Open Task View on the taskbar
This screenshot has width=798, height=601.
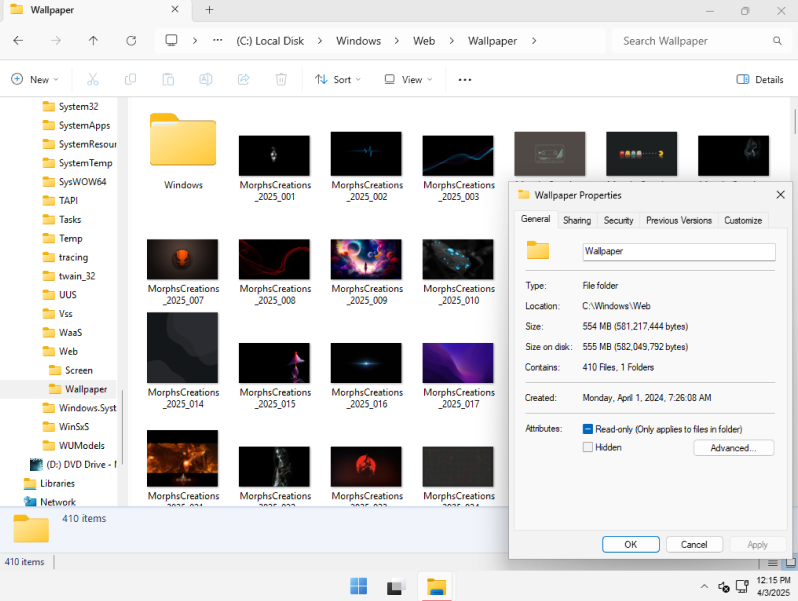(x=396, y=587)
